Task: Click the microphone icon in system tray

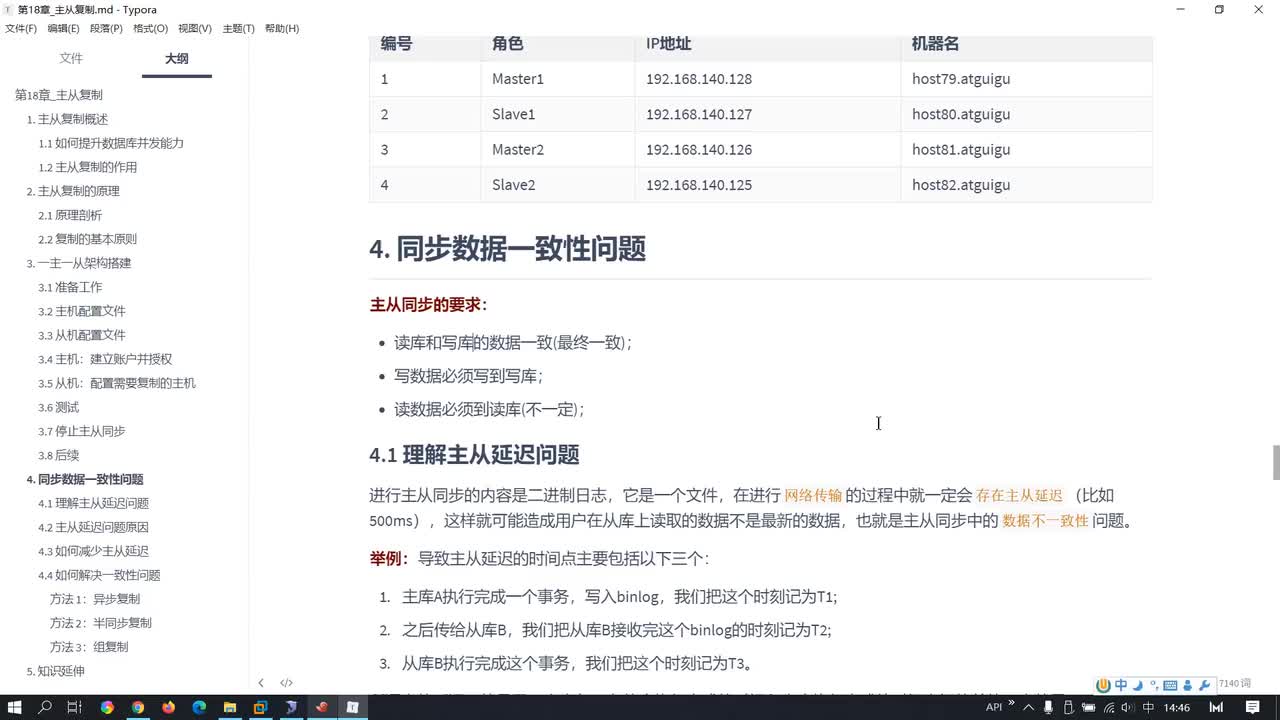Action: coord(1048,707)
